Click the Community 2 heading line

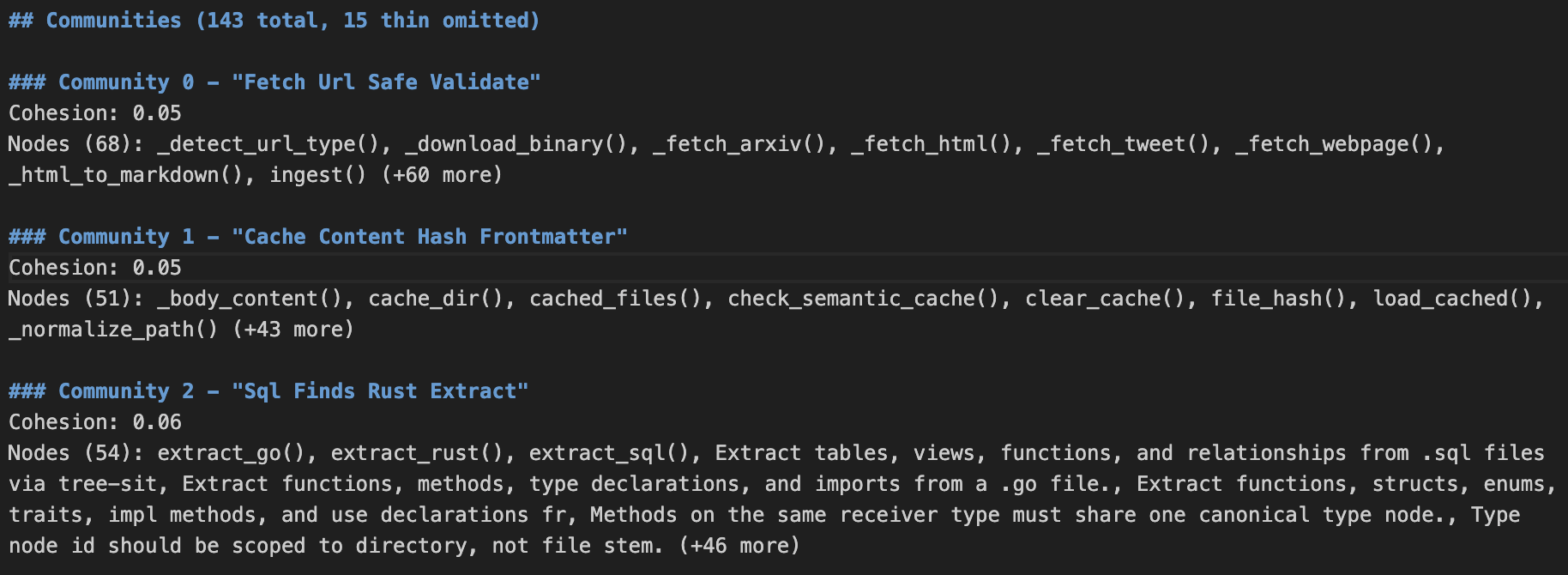click(268, 391)
